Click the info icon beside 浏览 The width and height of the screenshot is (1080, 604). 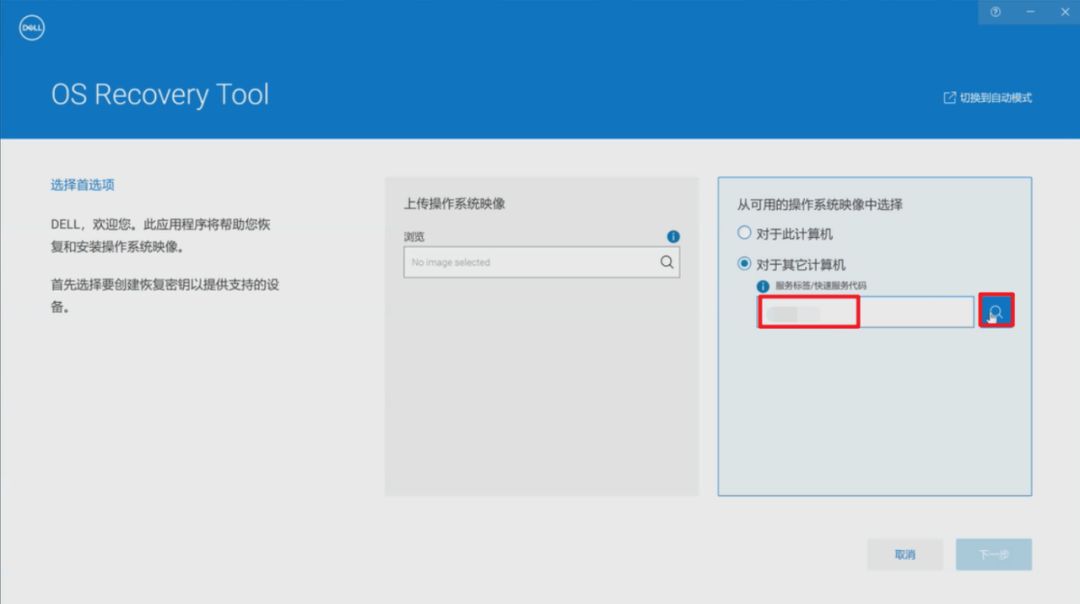point(673,236)
